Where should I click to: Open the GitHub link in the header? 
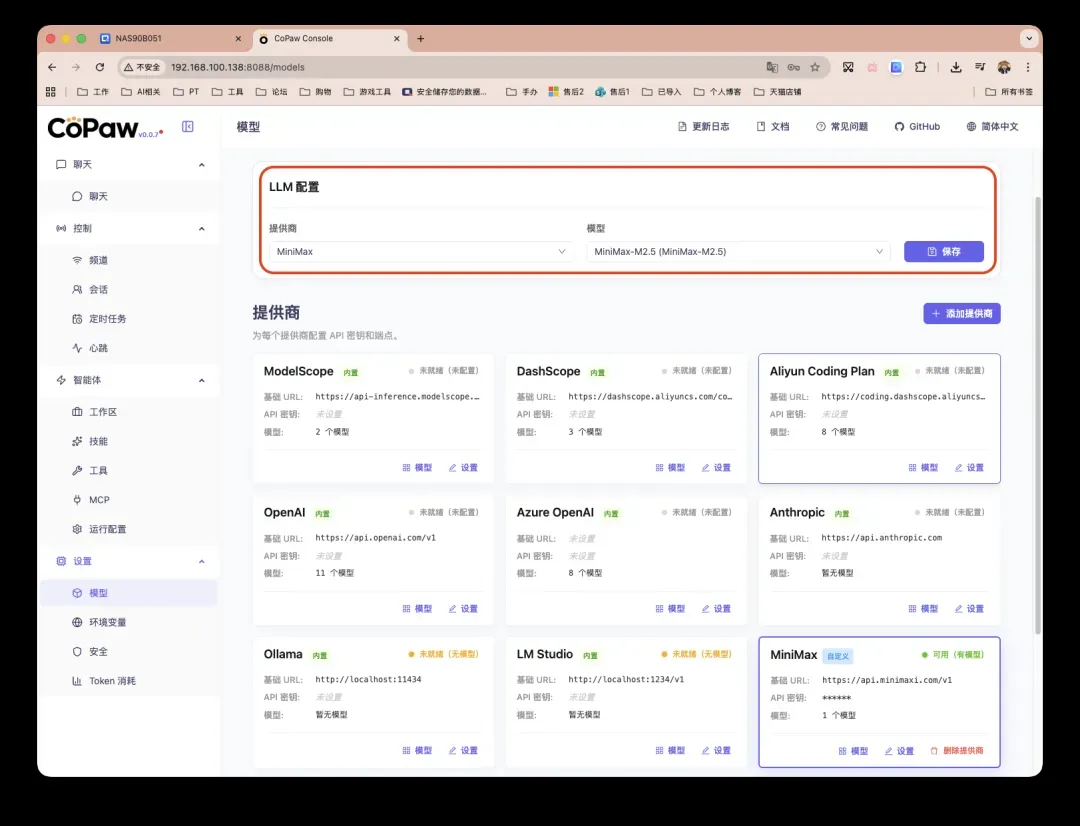point(917,126)
